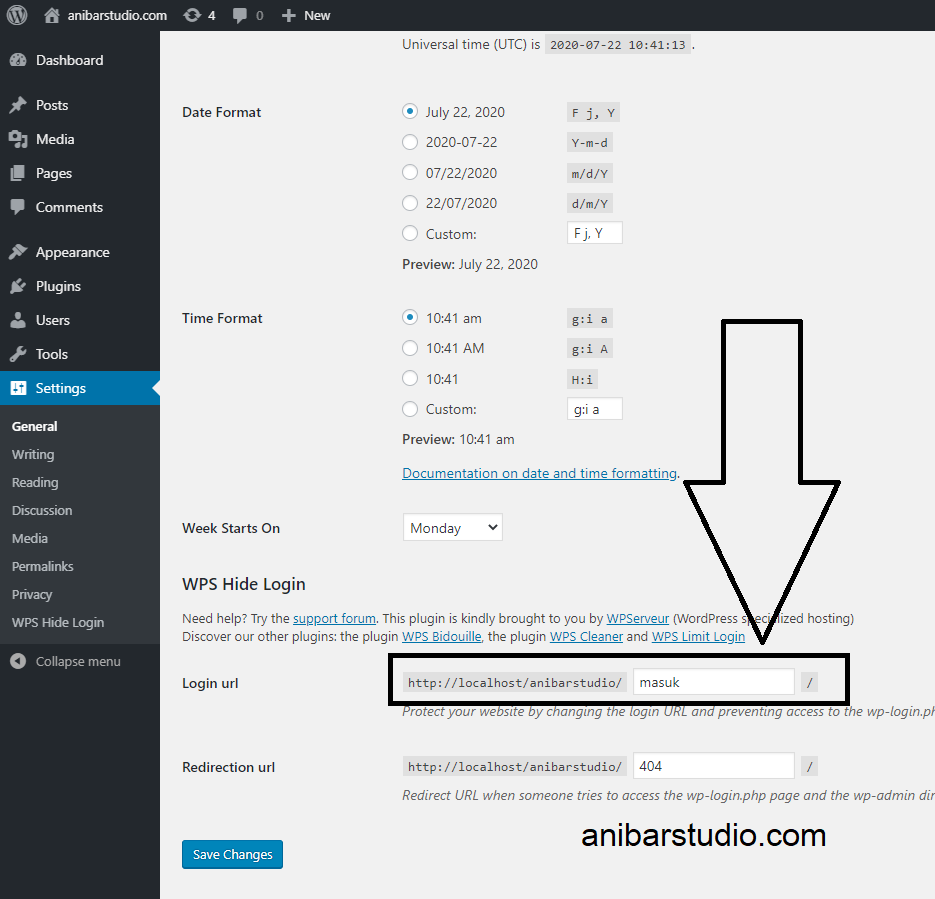The width and height of the screenshot is (935, 899).
Task: Click Collapse menu text
Action: tap(78, 661)
